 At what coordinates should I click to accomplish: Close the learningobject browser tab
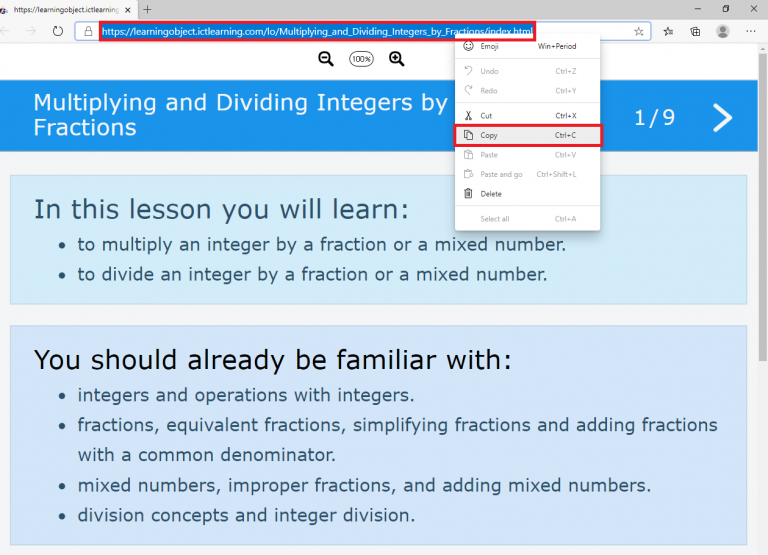pyautogui.click(x=128, y=9)
